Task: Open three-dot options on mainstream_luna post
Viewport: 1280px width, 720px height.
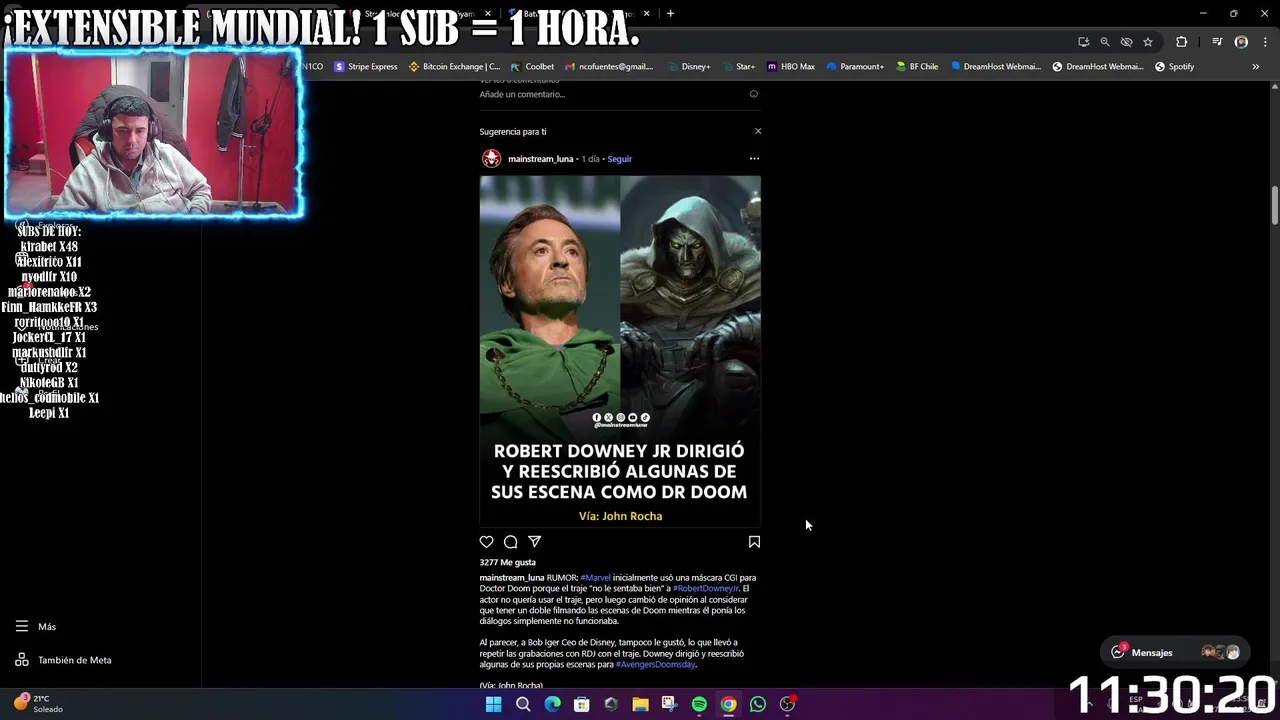Action: [754, 158]
